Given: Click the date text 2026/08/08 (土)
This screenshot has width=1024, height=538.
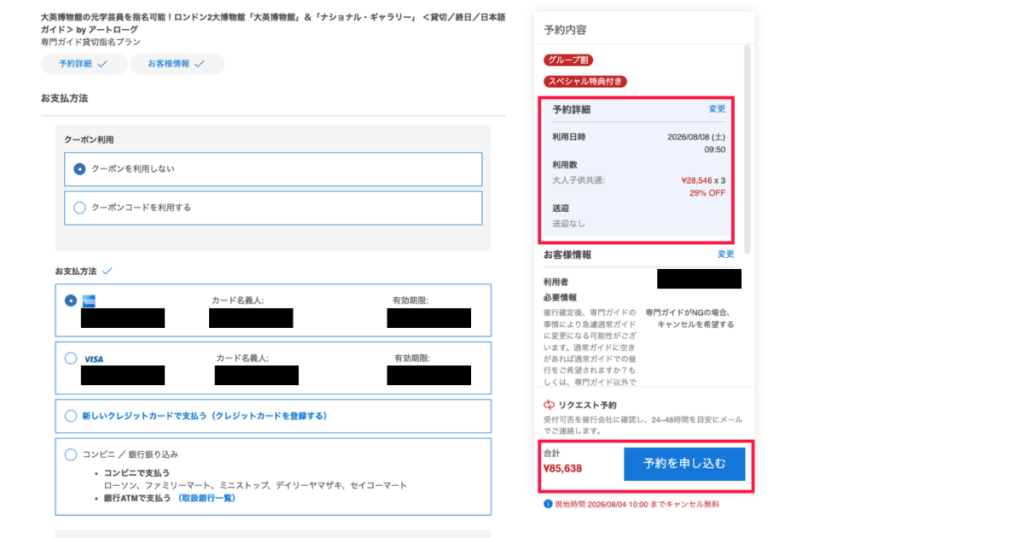Looking at the screenshot, I should [x=696, y=137].
